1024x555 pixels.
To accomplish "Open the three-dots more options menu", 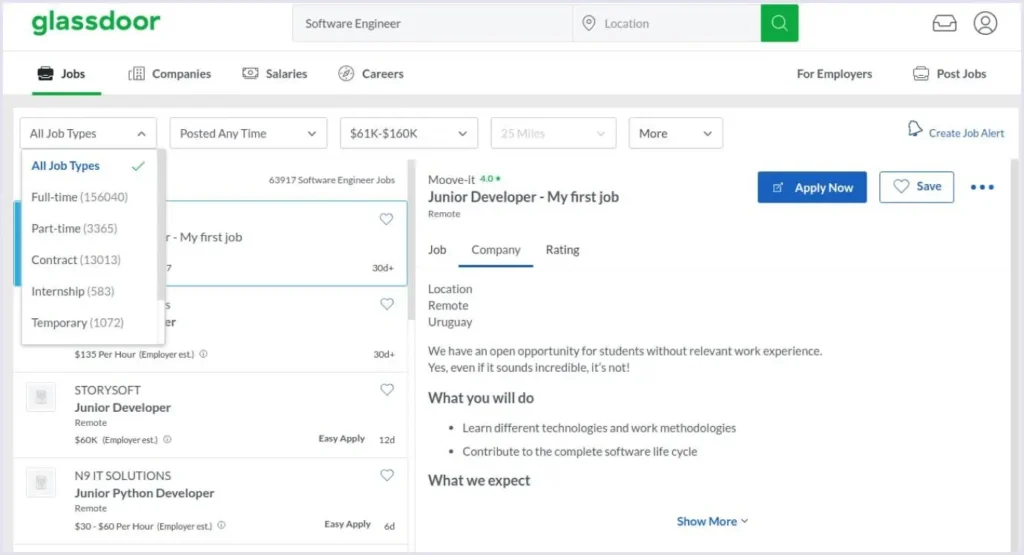I will click(982, 187).
